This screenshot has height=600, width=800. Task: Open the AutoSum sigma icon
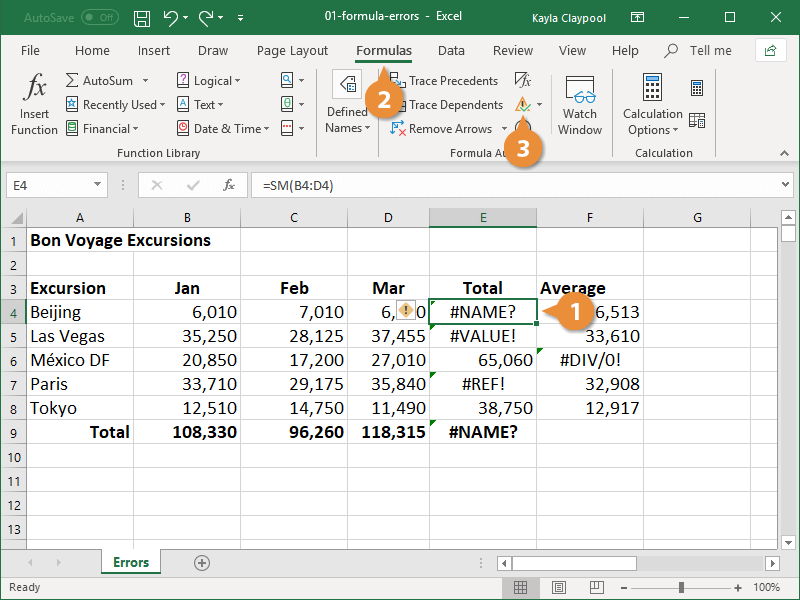click(x=72, y=81)
